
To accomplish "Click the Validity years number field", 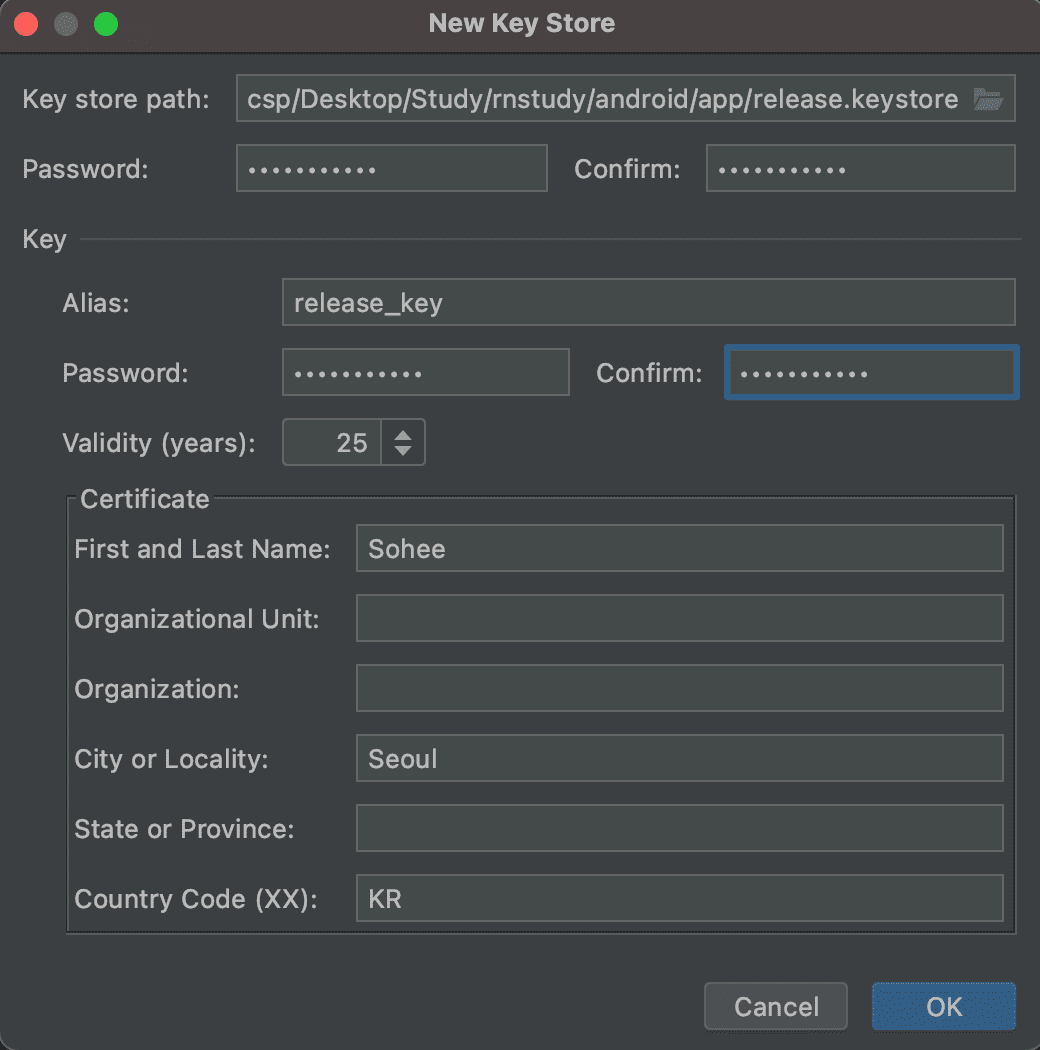I will (x=332, y=443).
